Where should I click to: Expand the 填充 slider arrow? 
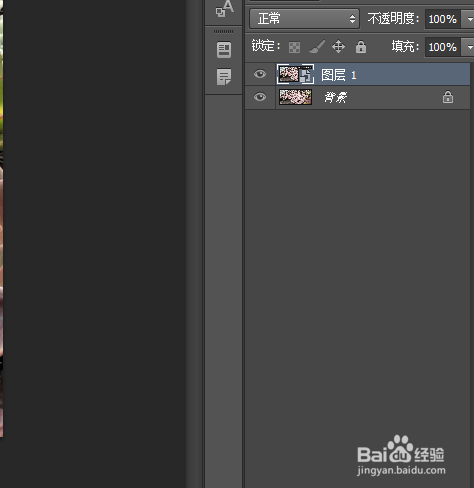click(468, 47)
